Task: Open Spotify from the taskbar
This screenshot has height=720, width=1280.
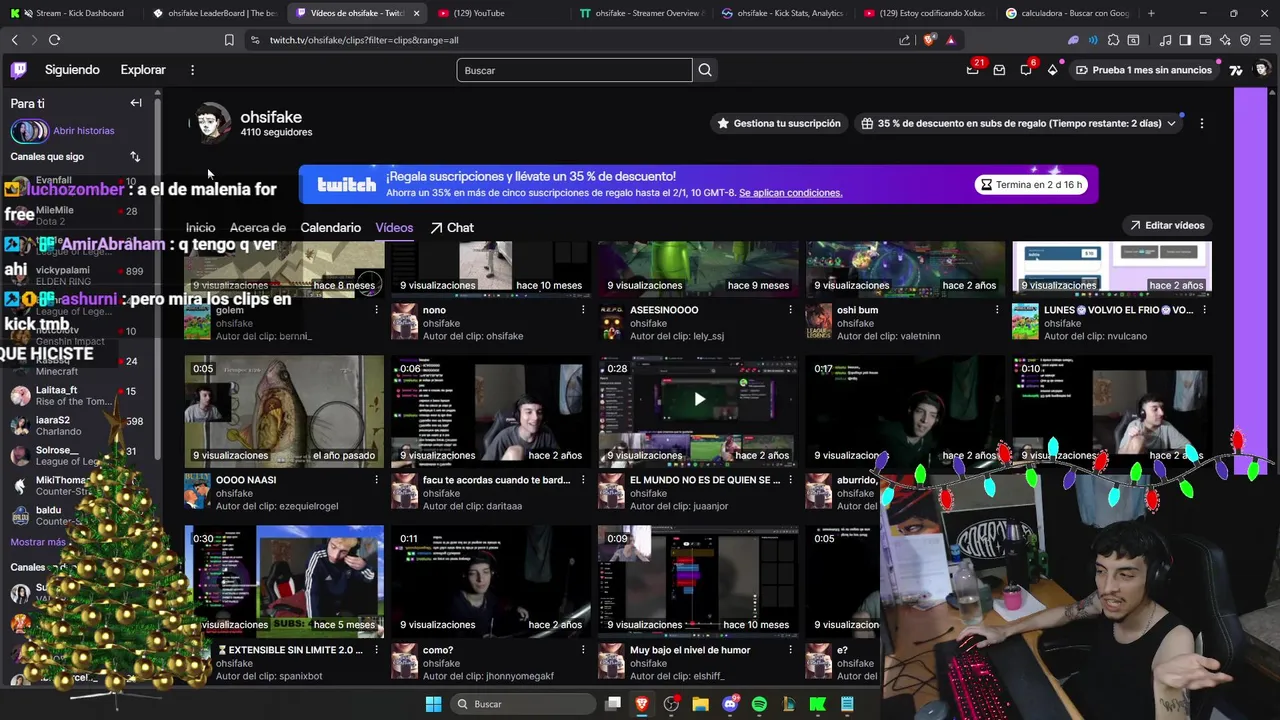Action: click(759, 704)
